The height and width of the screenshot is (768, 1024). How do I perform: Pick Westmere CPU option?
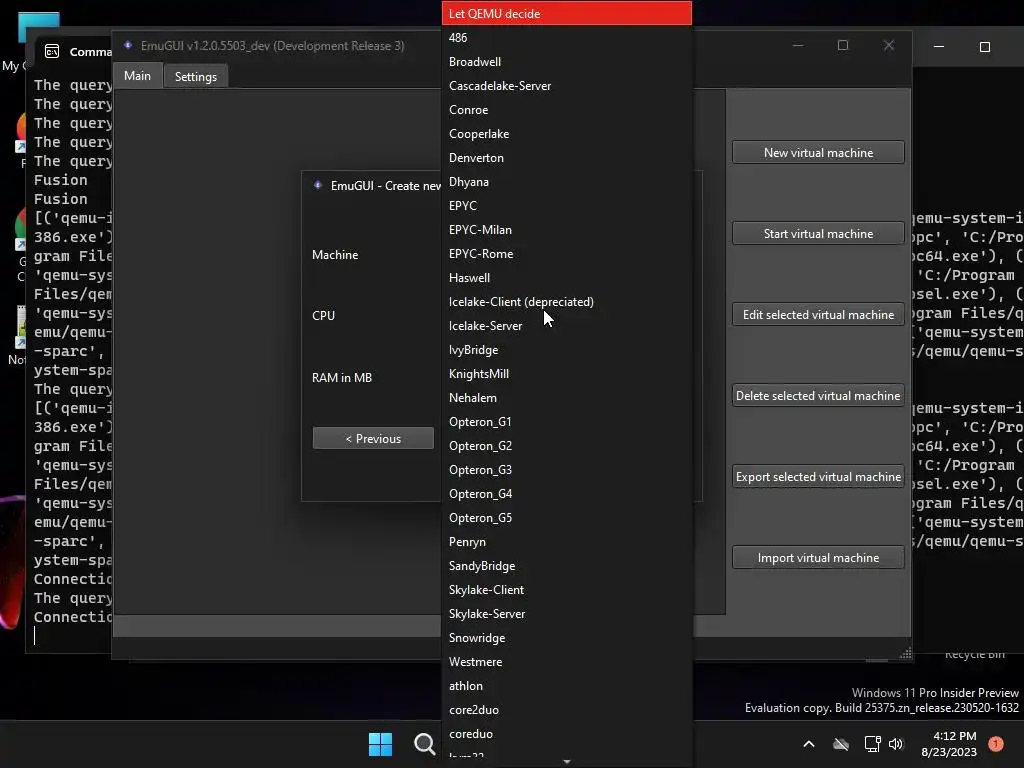point(566,662)
